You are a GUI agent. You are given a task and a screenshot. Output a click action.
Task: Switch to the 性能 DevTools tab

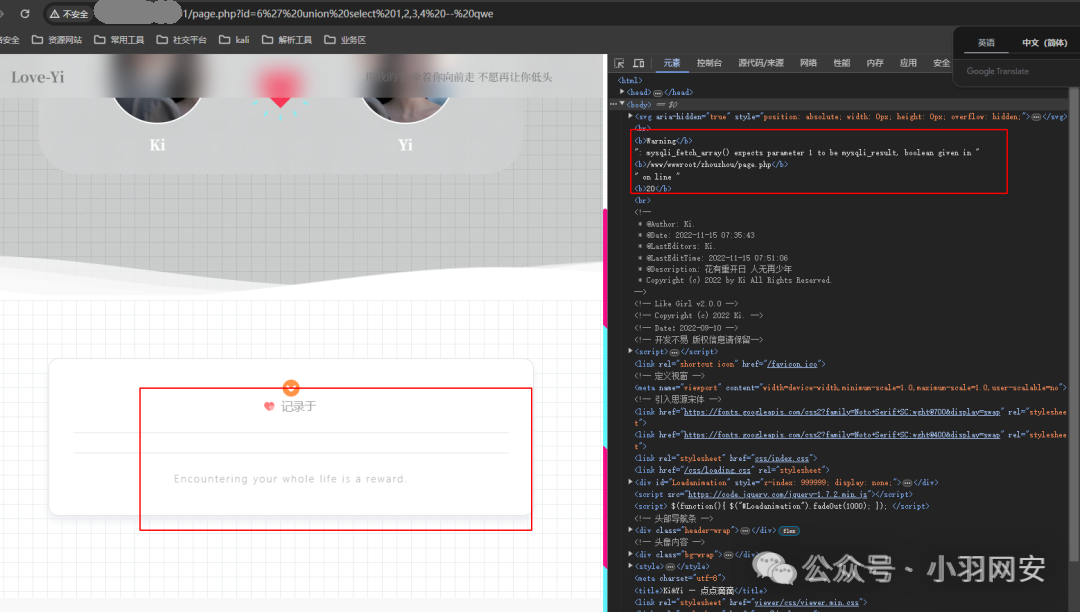click(x=842, y=63)
